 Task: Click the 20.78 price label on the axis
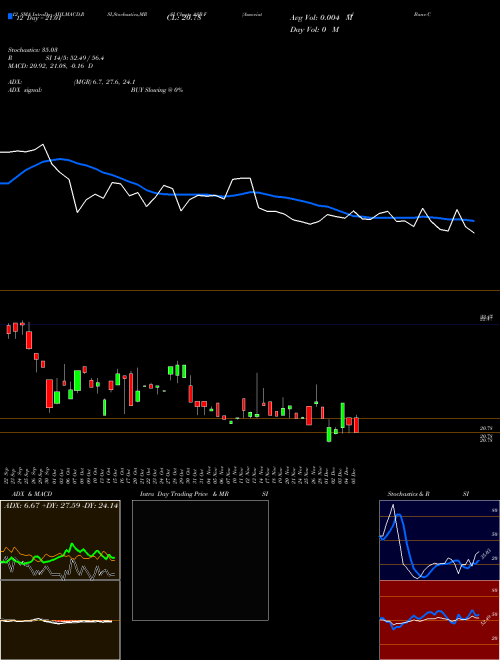click(x=486, y=428)
